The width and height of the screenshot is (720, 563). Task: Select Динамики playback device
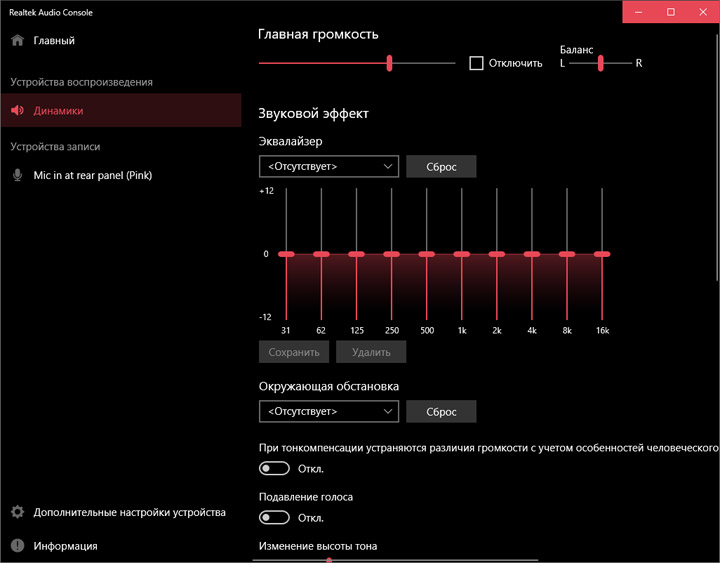pyautogui.click(x=121, y=110)
